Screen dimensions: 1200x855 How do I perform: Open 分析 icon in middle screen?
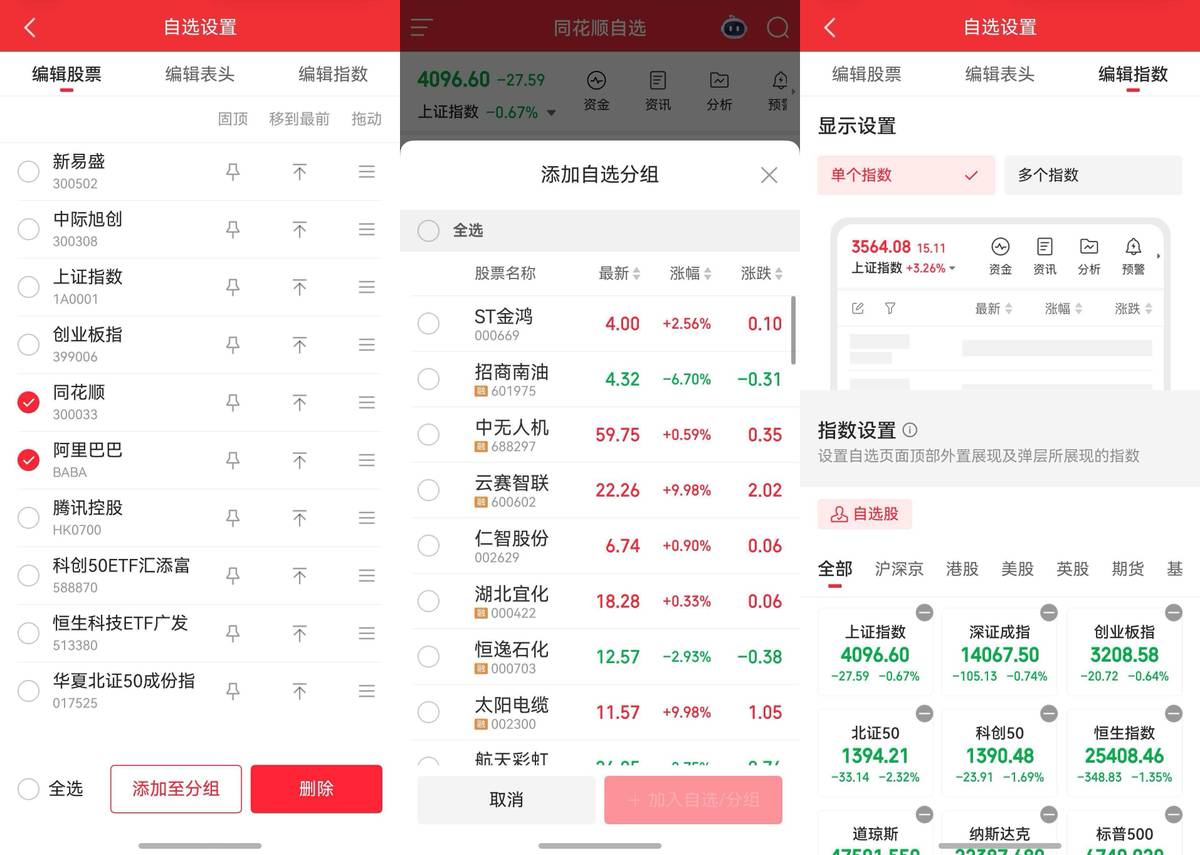[x=719, y=91]
